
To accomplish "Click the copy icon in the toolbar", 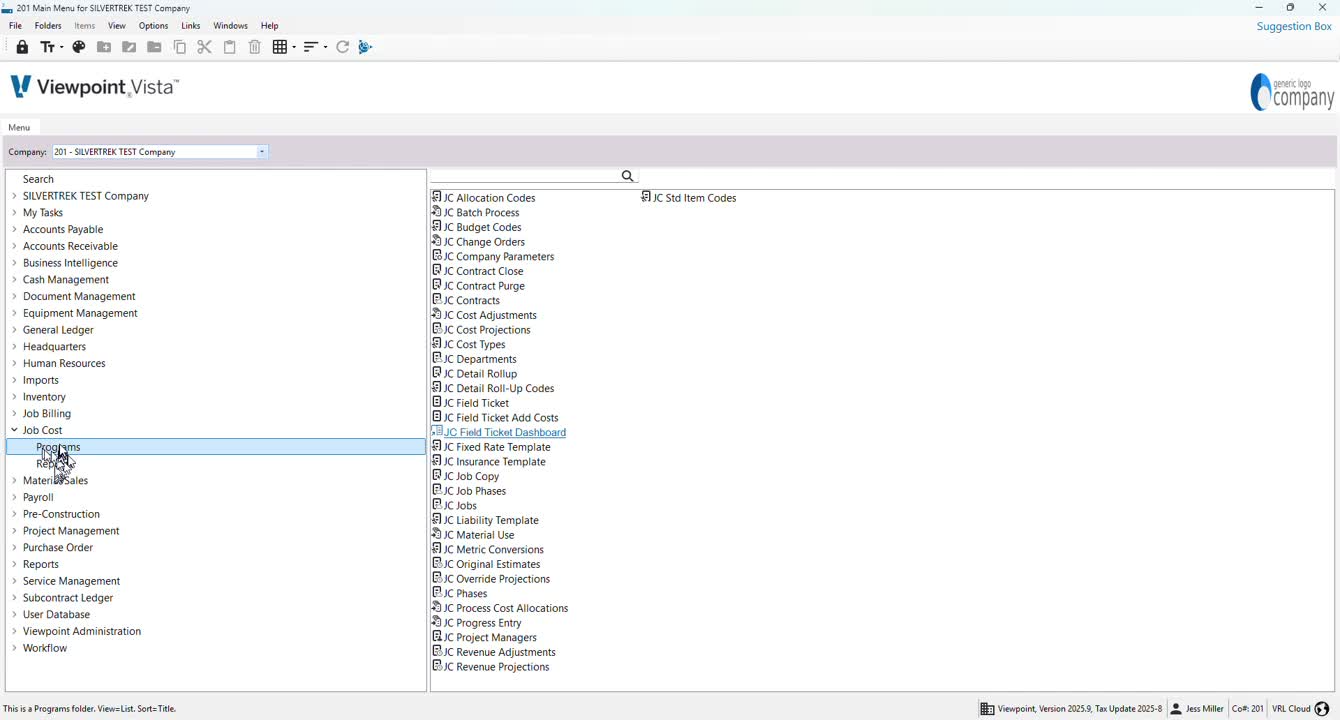I will [x=180, y=47].
